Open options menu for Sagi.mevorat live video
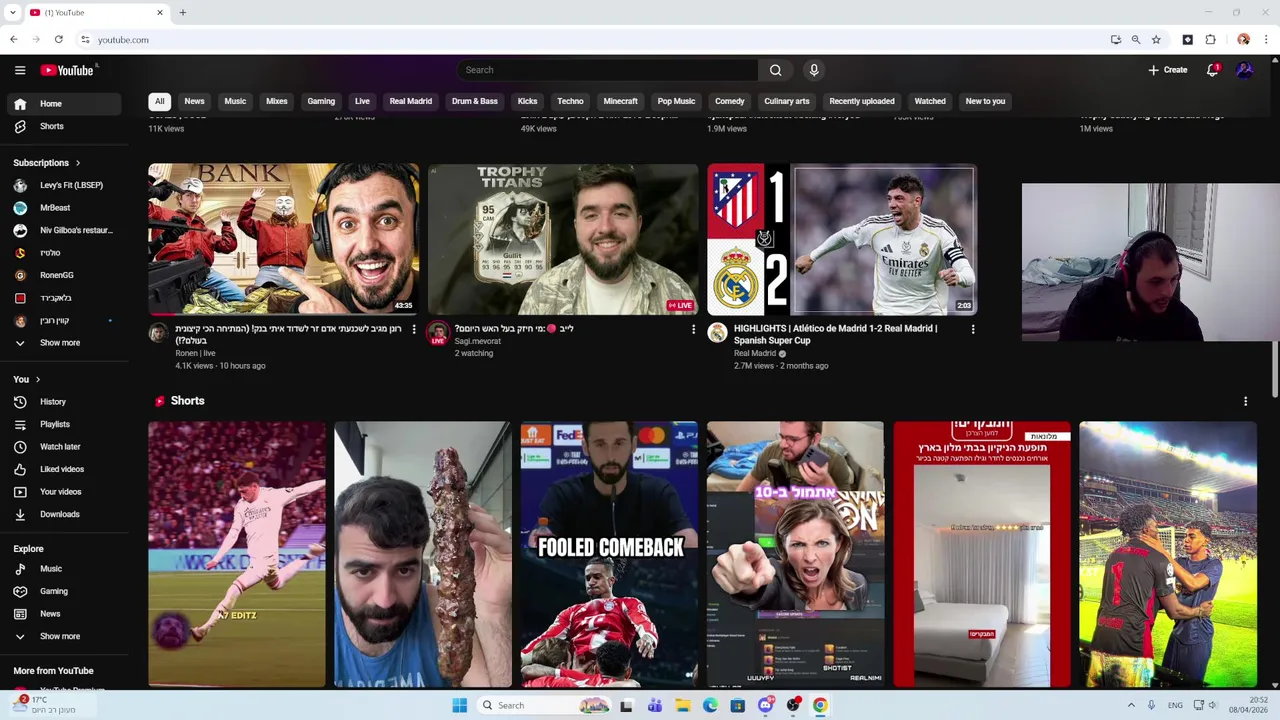The height and width of the screenshot is (720, 1280). pyautogui.click(x=693, y=329)
